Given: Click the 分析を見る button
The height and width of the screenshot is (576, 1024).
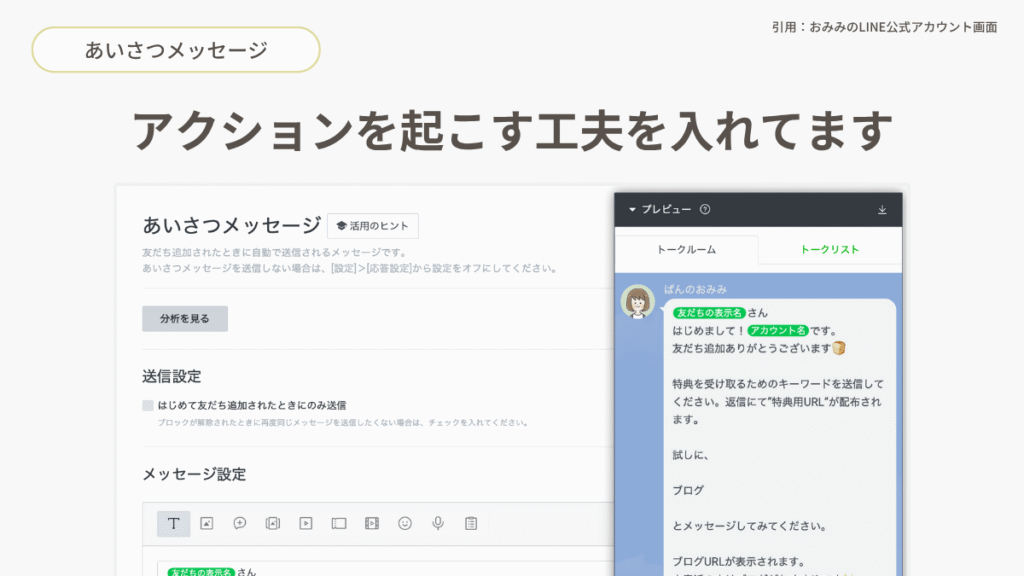Looking at the screenshot, I should [185, 319].
